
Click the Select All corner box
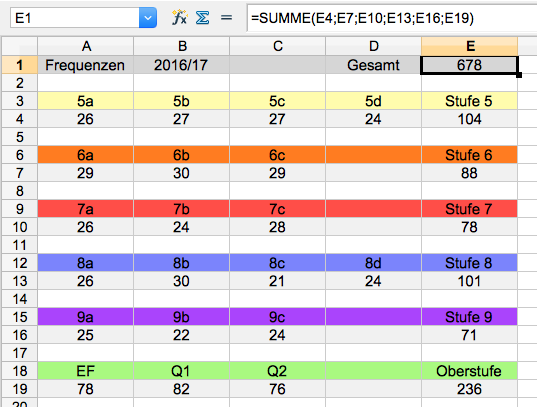click(20, 46)
